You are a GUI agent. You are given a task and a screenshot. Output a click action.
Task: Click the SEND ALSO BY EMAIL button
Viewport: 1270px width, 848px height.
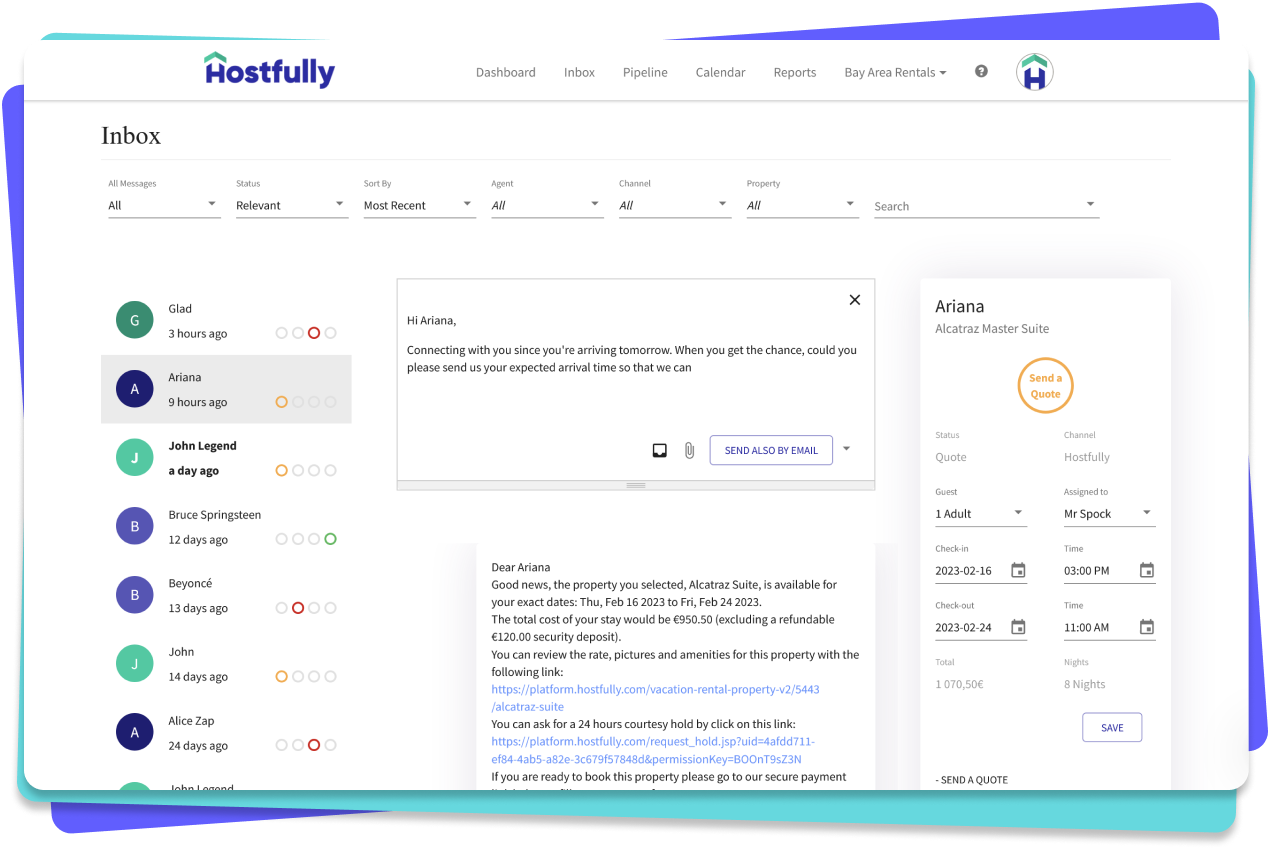(771, 451)
